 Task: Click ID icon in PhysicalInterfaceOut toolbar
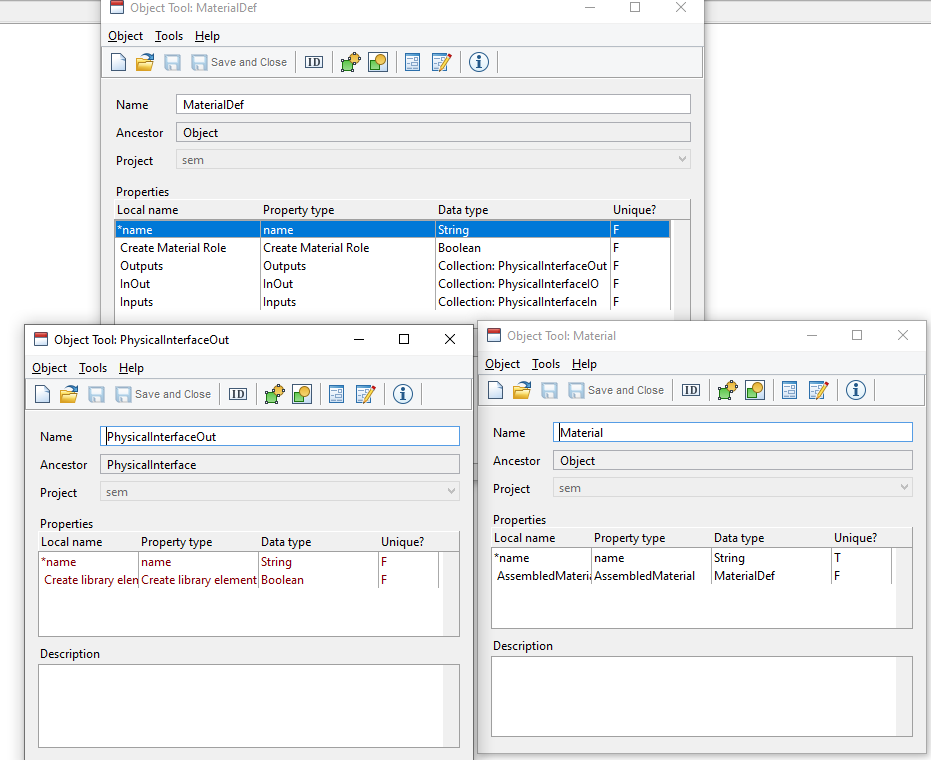click(238, 394)
